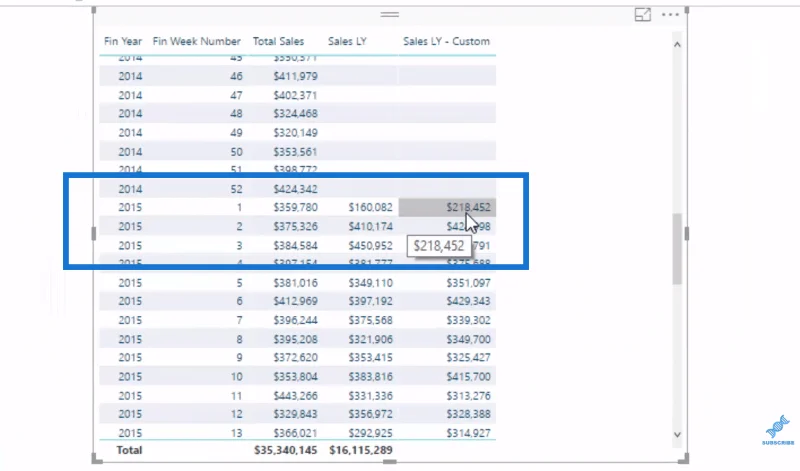The image size is (800, 471).
Task: Open More options ellipsis menu
Action: click(x=670, y=15)
